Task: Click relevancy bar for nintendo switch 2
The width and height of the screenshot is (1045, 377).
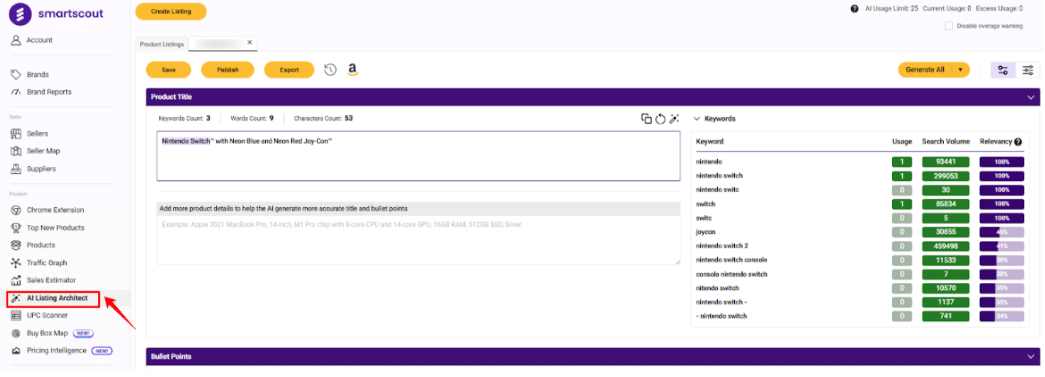Action: coord(1002,246)
